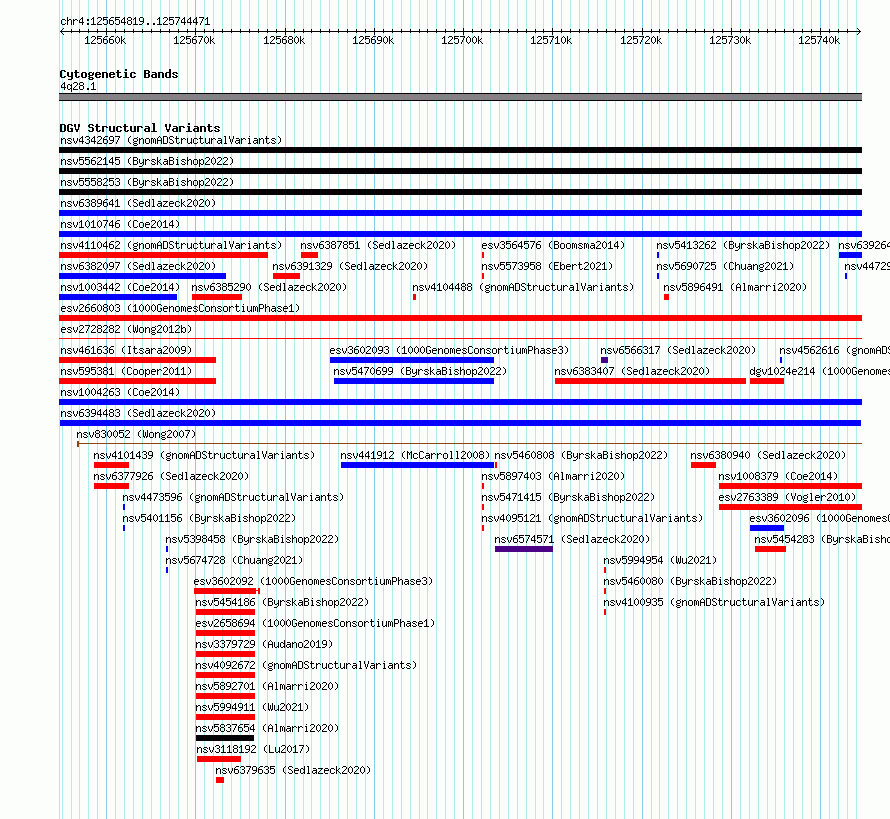Click the nsv1004263 Coe2014 label

120,392
